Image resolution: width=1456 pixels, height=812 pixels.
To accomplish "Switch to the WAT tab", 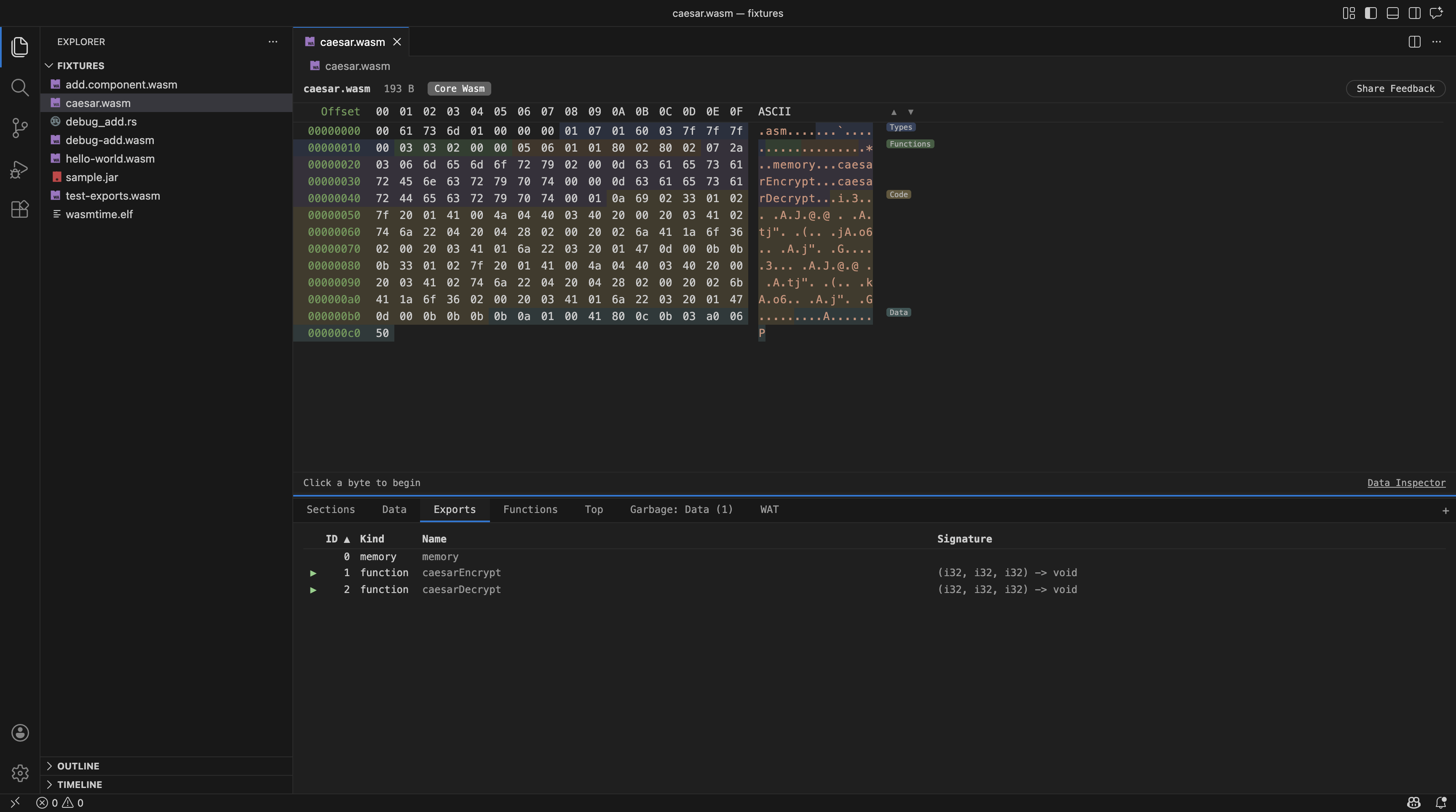I will [x=769, y=510].
